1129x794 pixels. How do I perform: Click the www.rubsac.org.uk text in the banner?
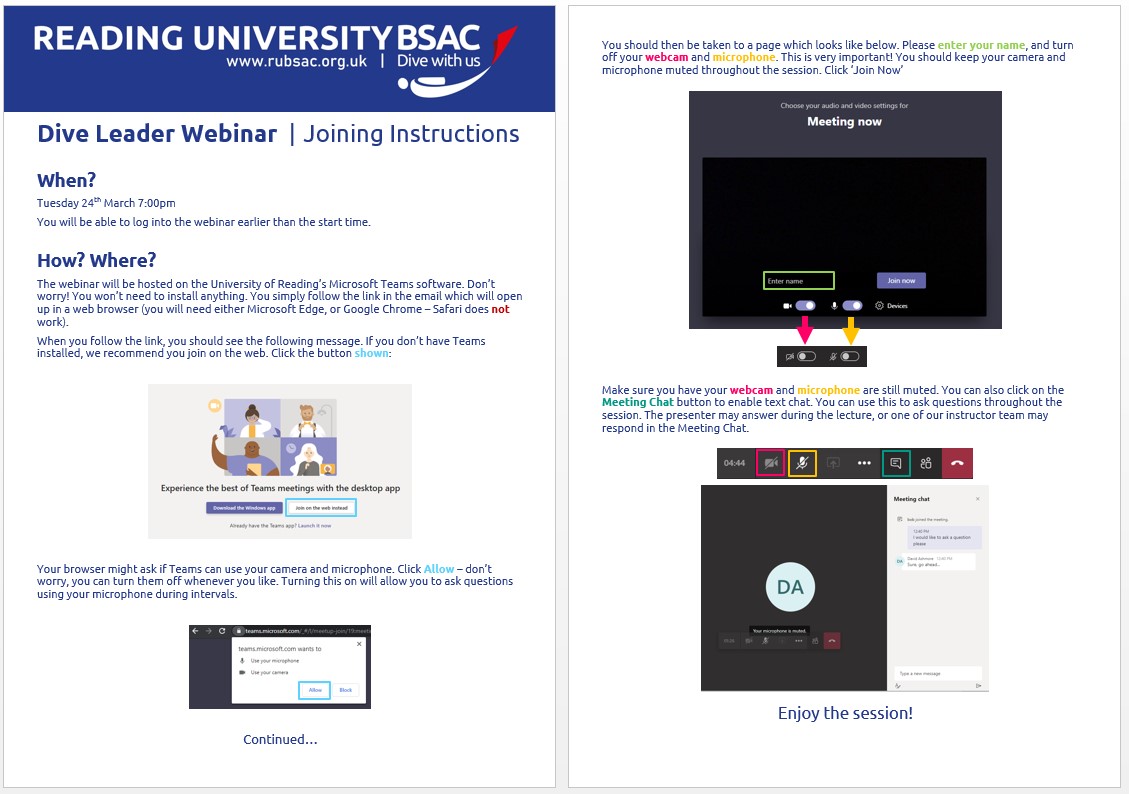click(x=297, y=61)
